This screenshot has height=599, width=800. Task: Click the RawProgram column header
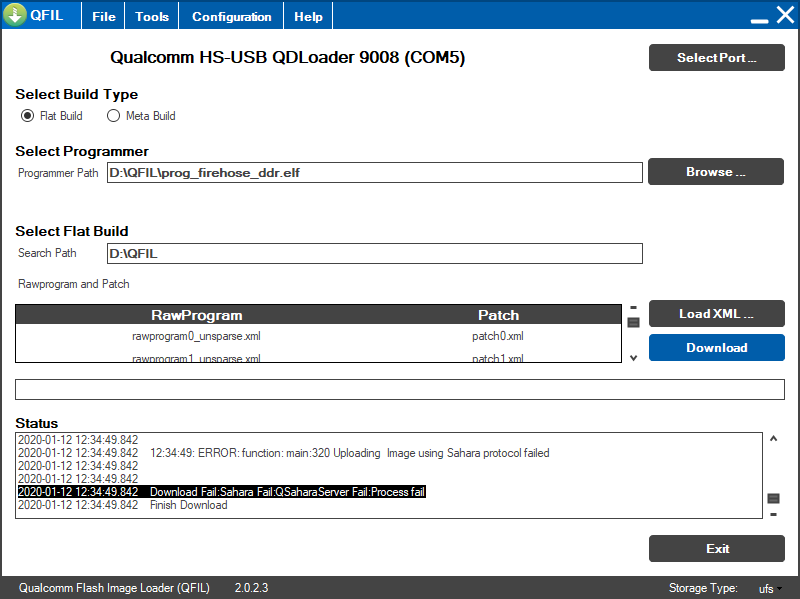point(196,315)
